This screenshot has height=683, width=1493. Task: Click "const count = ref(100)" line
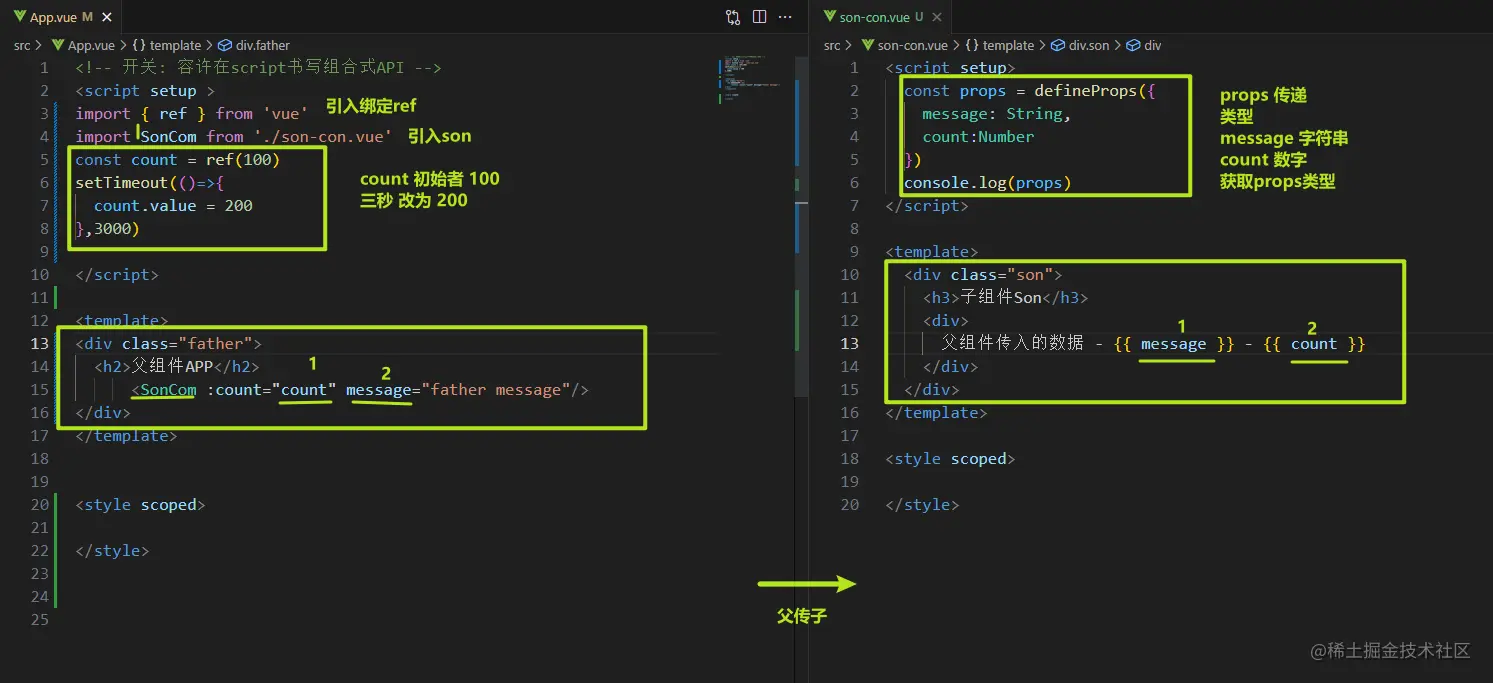coord(177,159)
